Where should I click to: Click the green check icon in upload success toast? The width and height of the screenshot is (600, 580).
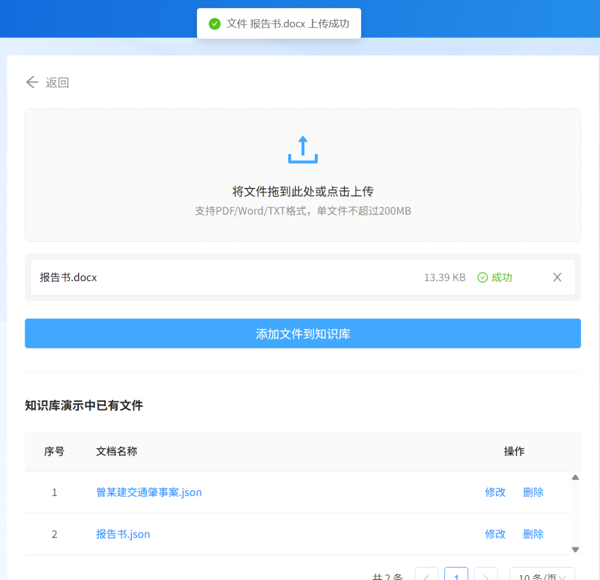click(215, 24)
